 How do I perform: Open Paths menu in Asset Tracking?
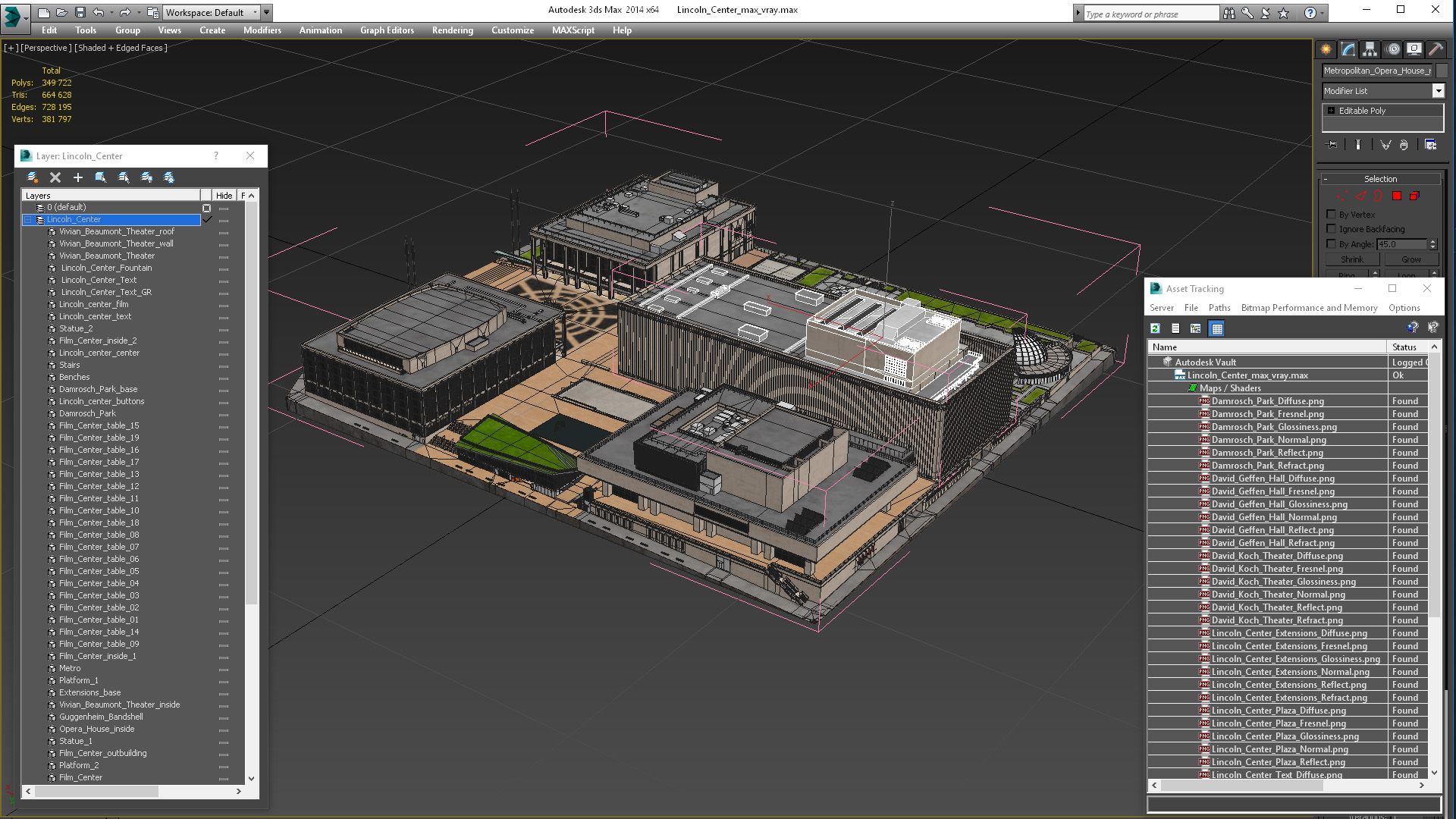tap(1219, 308)
